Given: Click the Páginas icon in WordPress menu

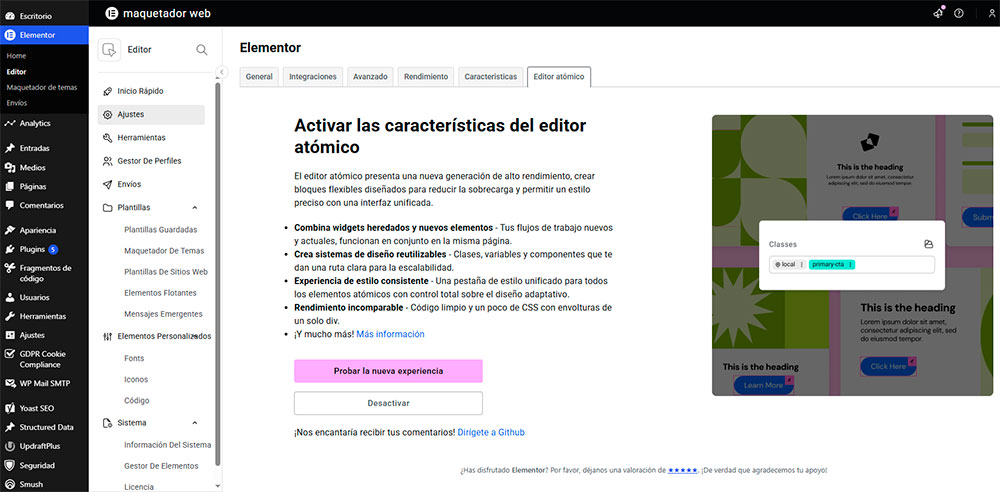Looking at the screenshot, I should (x=10, y=187).
